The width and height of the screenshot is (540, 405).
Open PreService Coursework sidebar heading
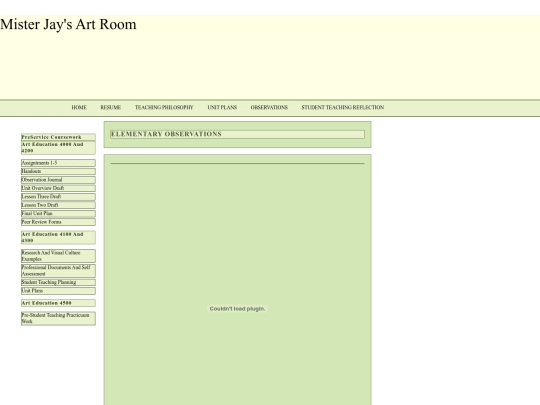(58, 137)
